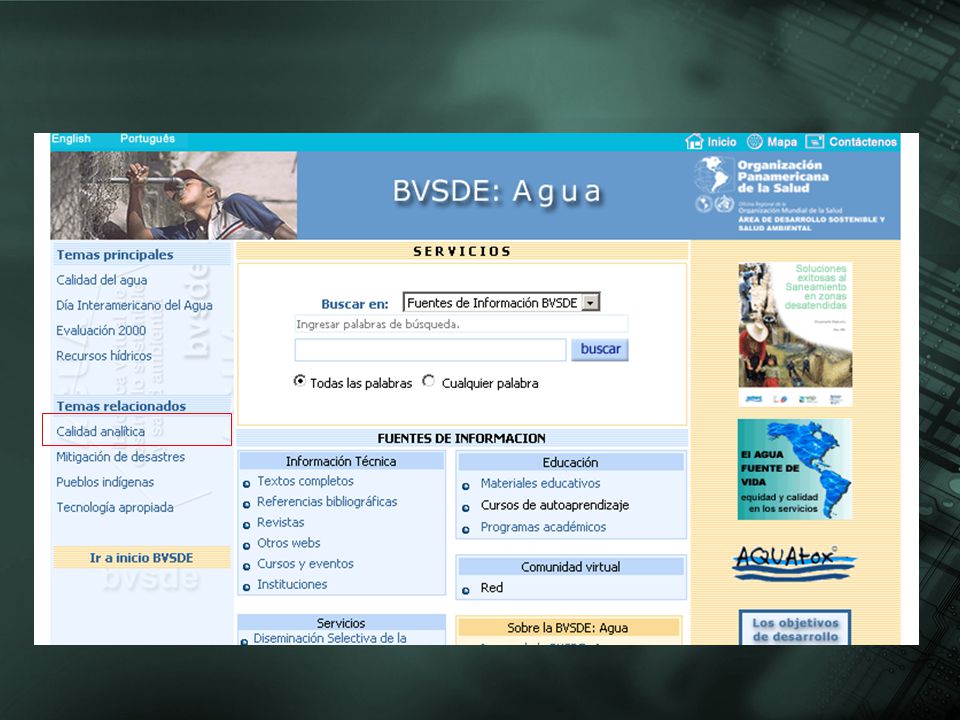The height and width of the screenshot is (720, 960).
Task: Click the Inicio home icon
Action: pyautogui.click(x=694, y=141)
